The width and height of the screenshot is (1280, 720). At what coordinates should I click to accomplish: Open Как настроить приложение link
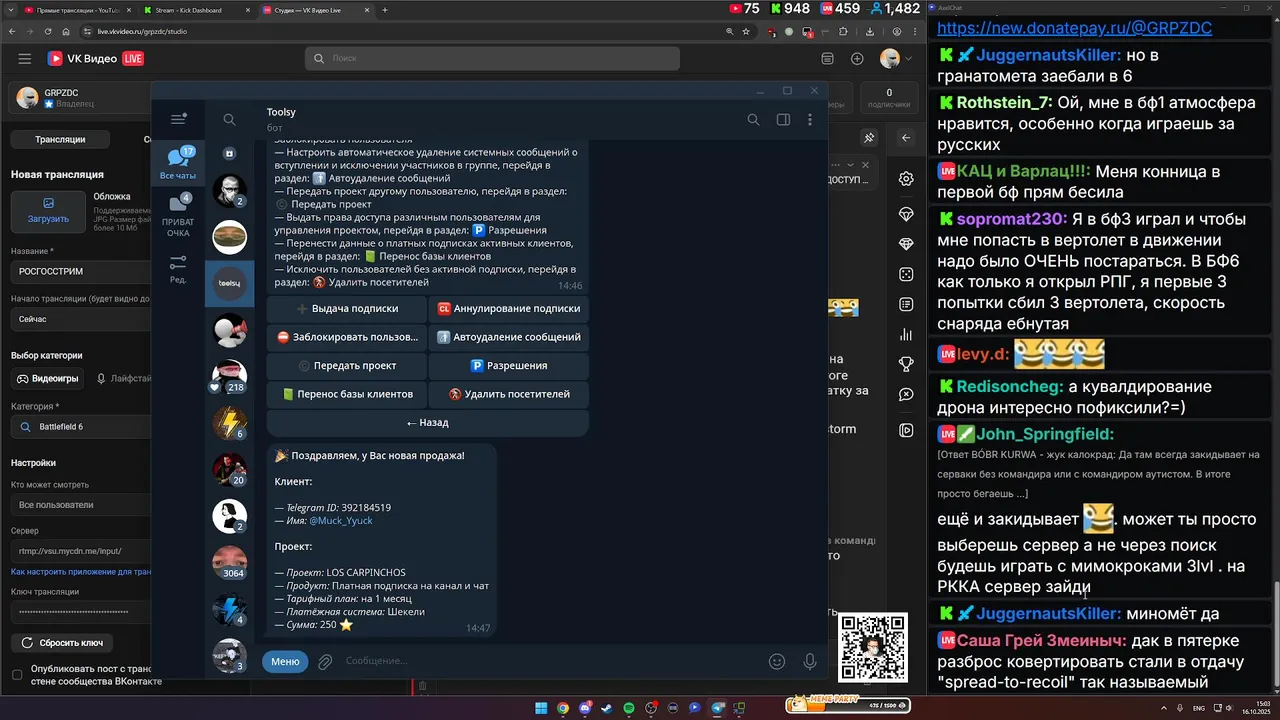81,572
